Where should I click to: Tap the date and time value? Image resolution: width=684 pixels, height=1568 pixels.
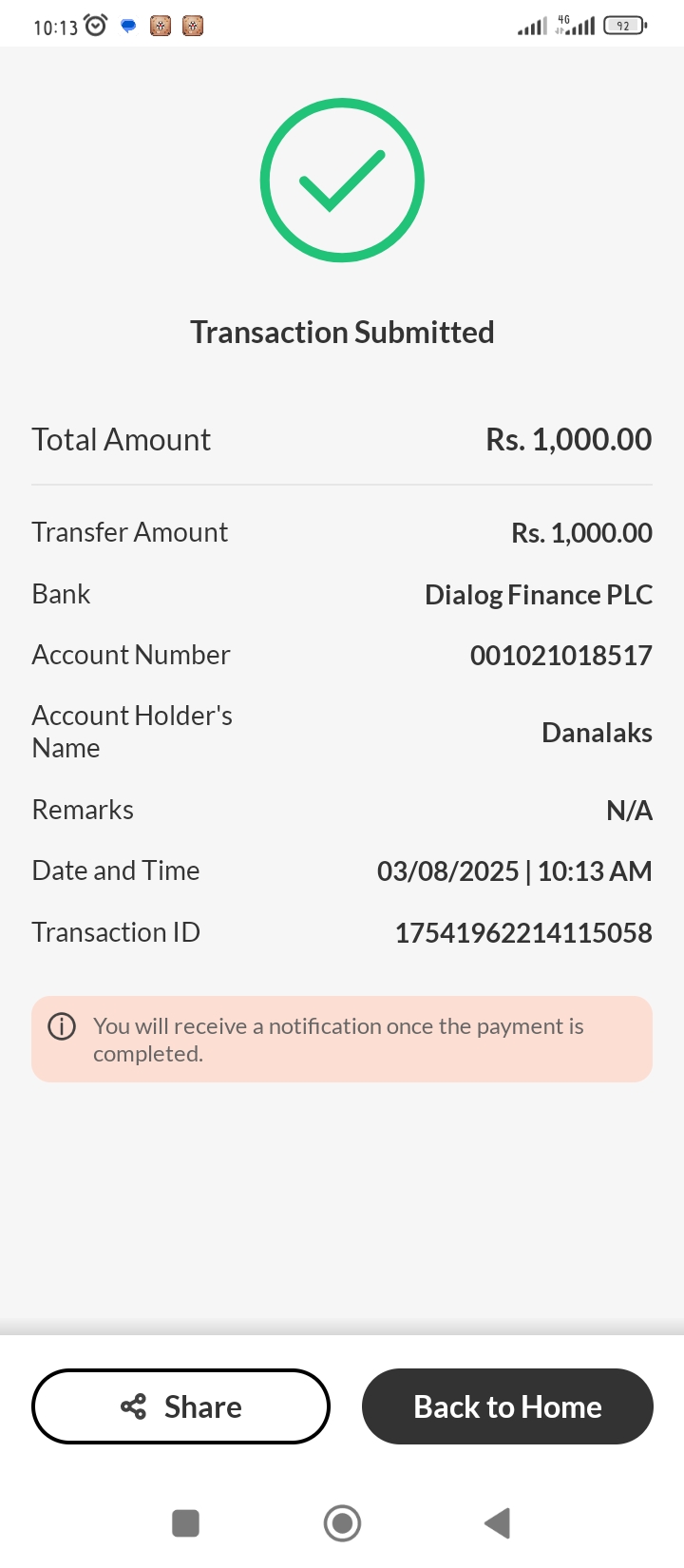tap(514, 871)
